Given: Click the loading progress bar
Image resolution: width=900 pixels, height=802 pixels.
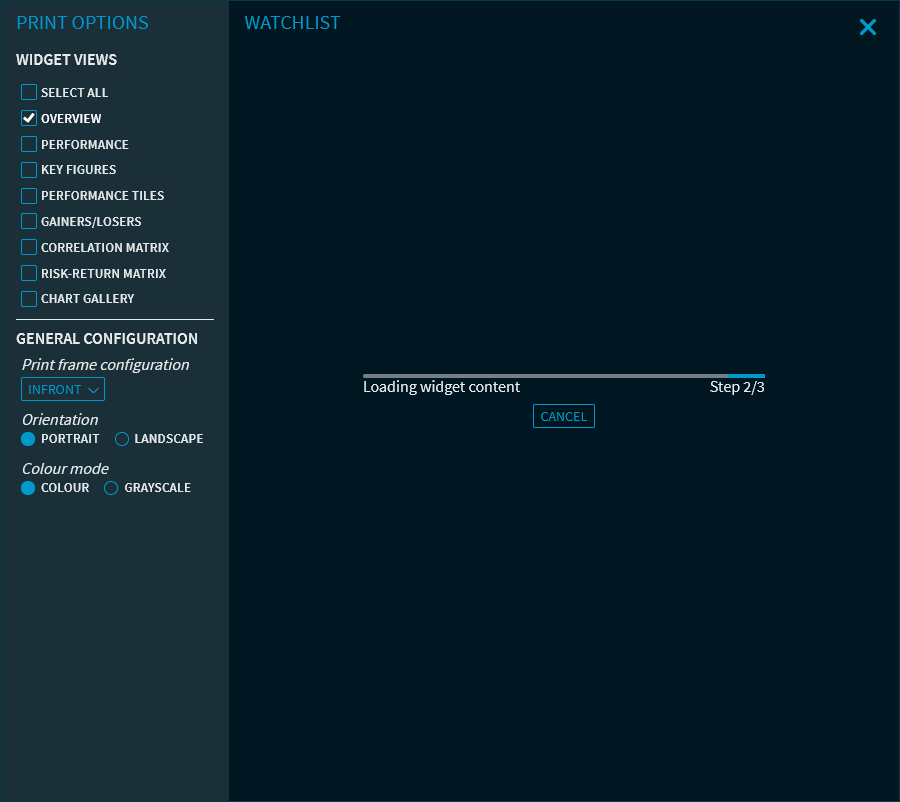Looking at the screenshot, I should pyautogui.click(x=563, y=376).
